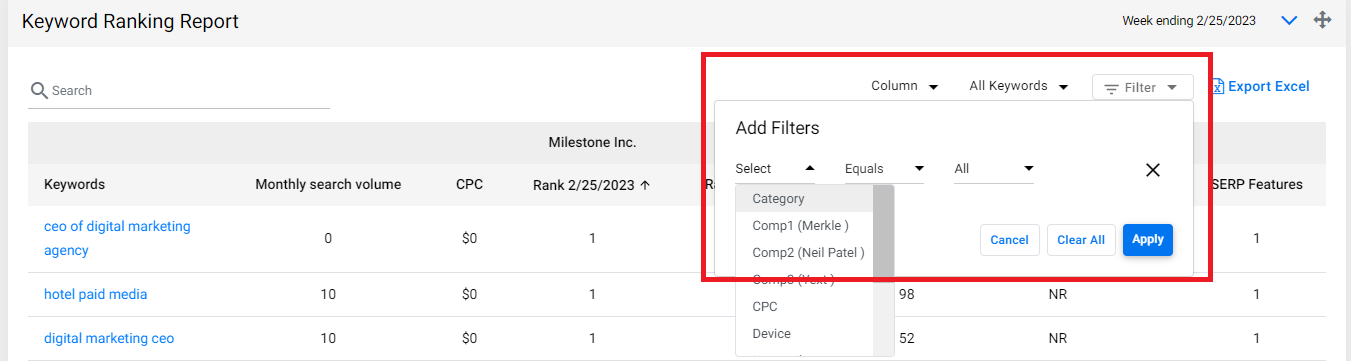Expand the week ending chevron
1351x361 pixels.
tap(1288, 20)
